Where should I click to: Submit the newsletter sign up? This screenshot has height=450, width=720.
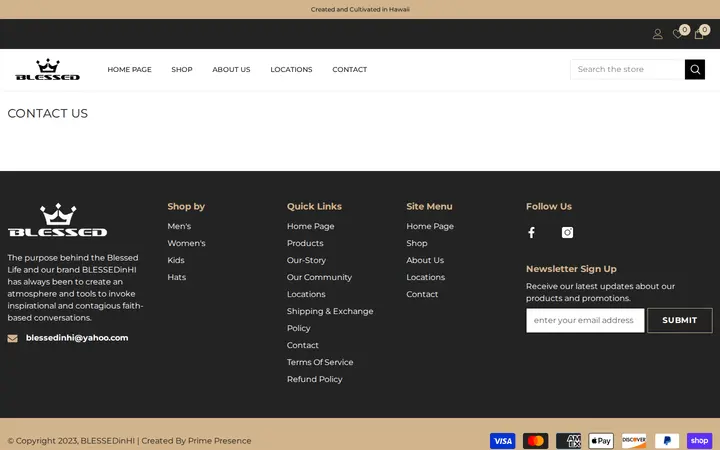click(x=680, y=320)
